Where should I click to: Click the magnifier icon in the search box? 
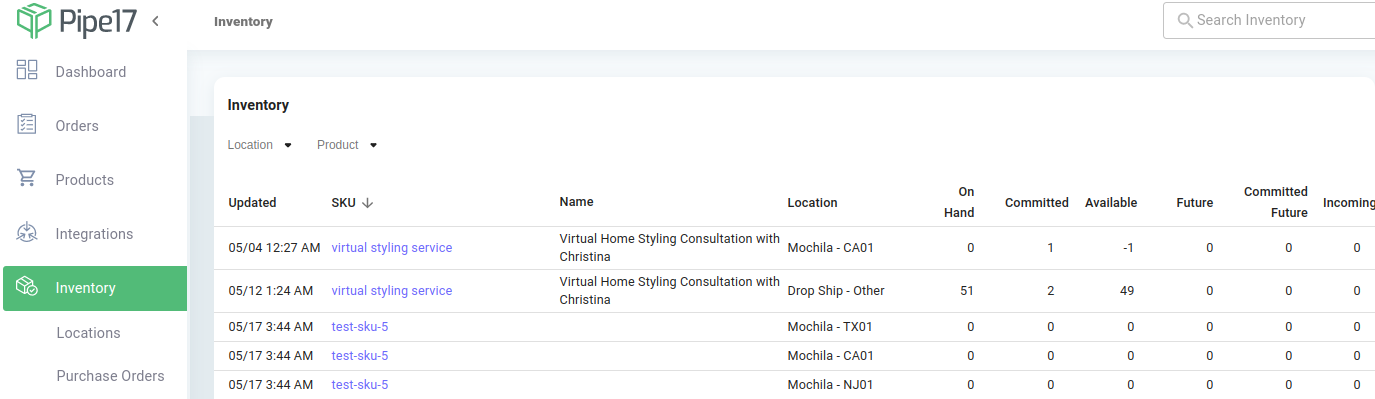pos(1185,20)
